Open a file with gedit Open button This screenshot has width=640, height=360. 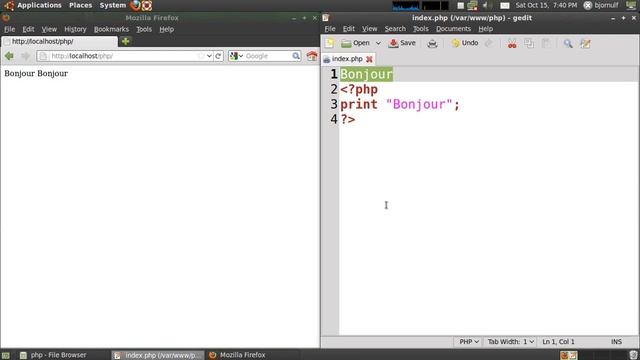tap(356, 43)
